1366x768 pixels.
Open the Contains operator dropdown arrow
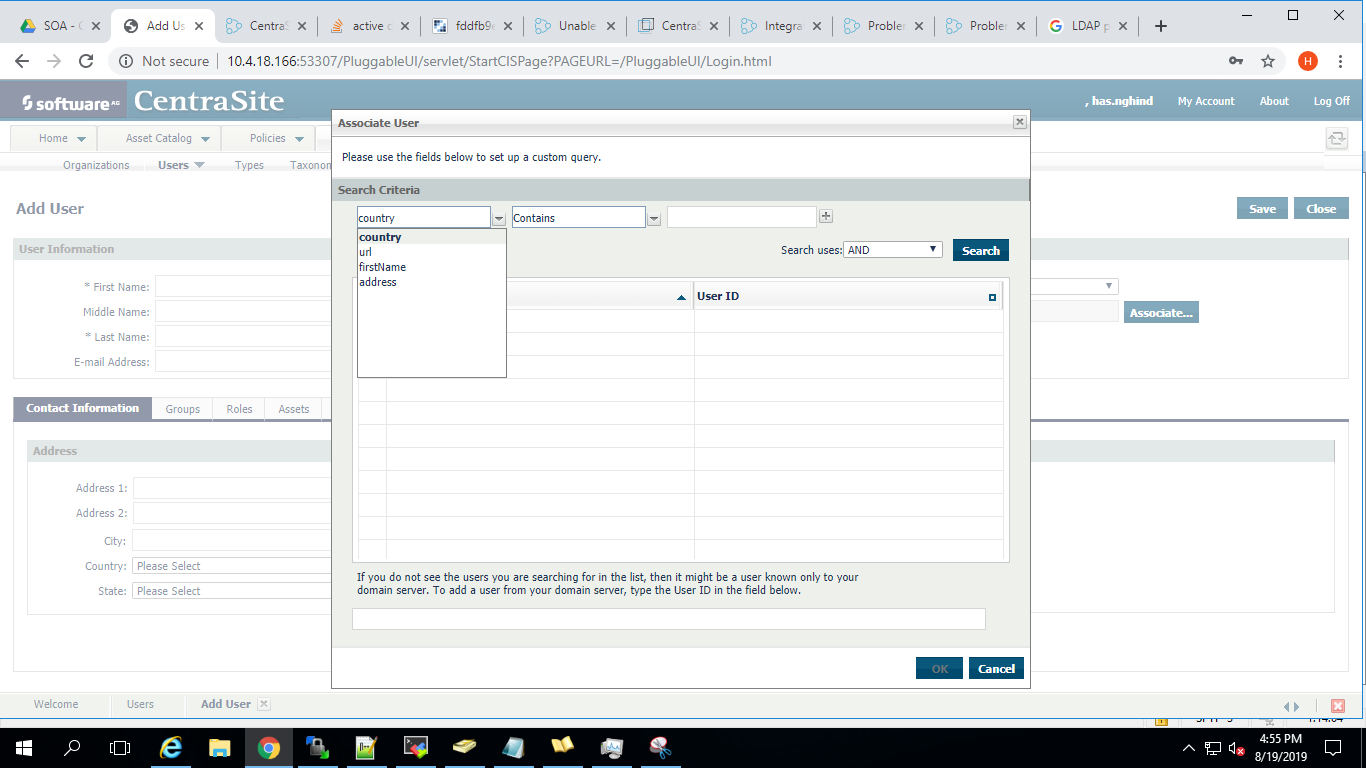click(x=653, y=218)
